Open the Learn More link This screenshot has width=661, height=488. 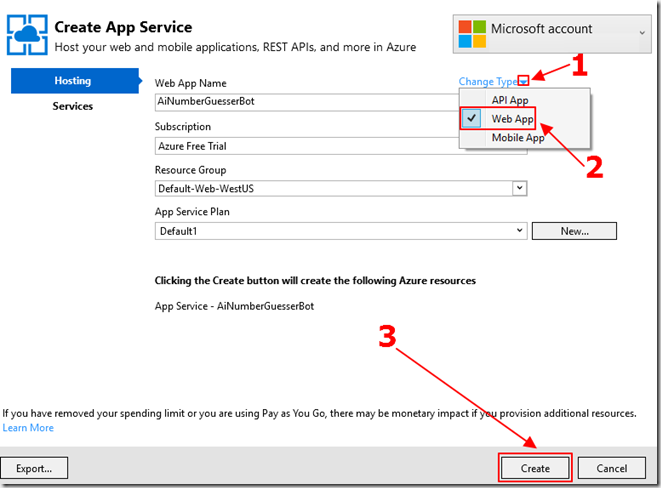(x=28, y=428)
